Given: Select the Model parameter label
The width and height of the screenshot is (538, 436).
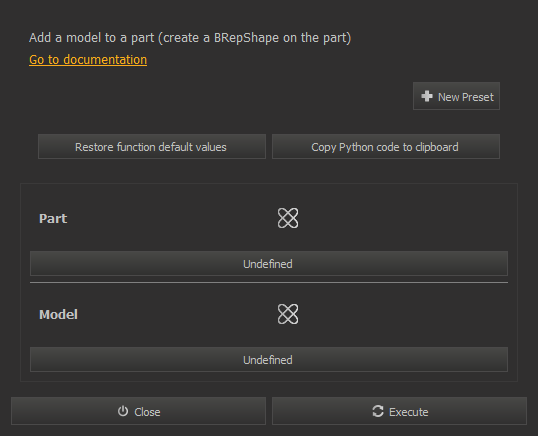Looking at the screenshot, I should pyautogui.click(x=58, y=315).
